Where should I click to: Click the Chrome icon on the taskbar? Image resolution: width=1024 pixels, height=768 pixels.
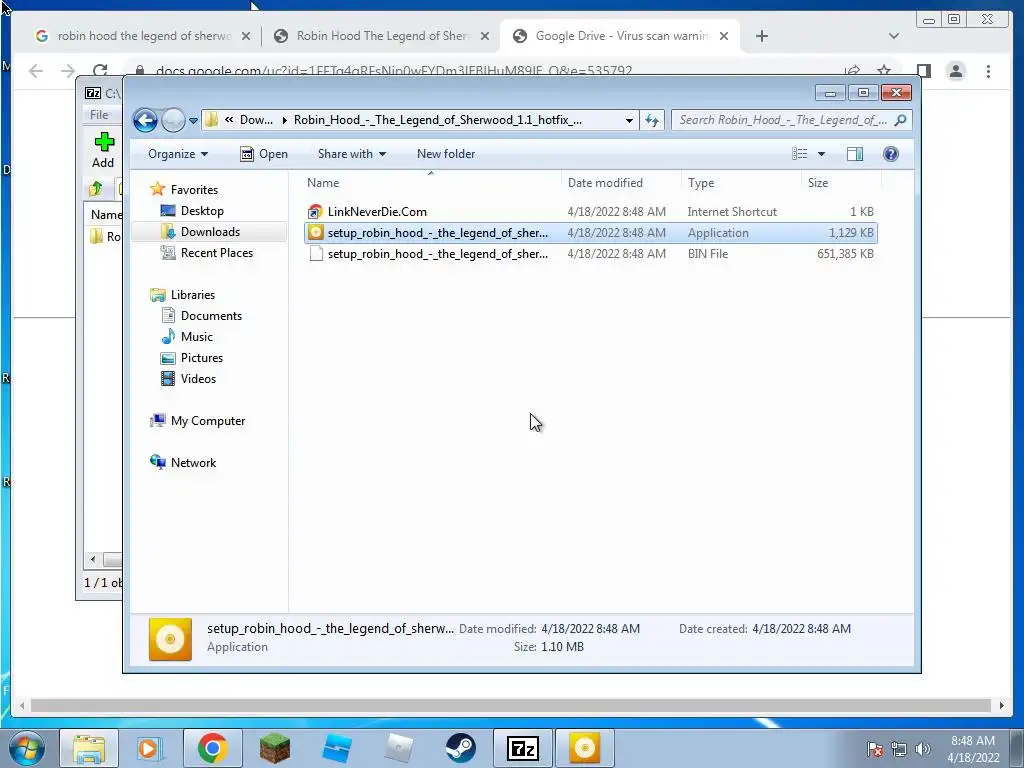pyautogui.click(x=213, y=748)
